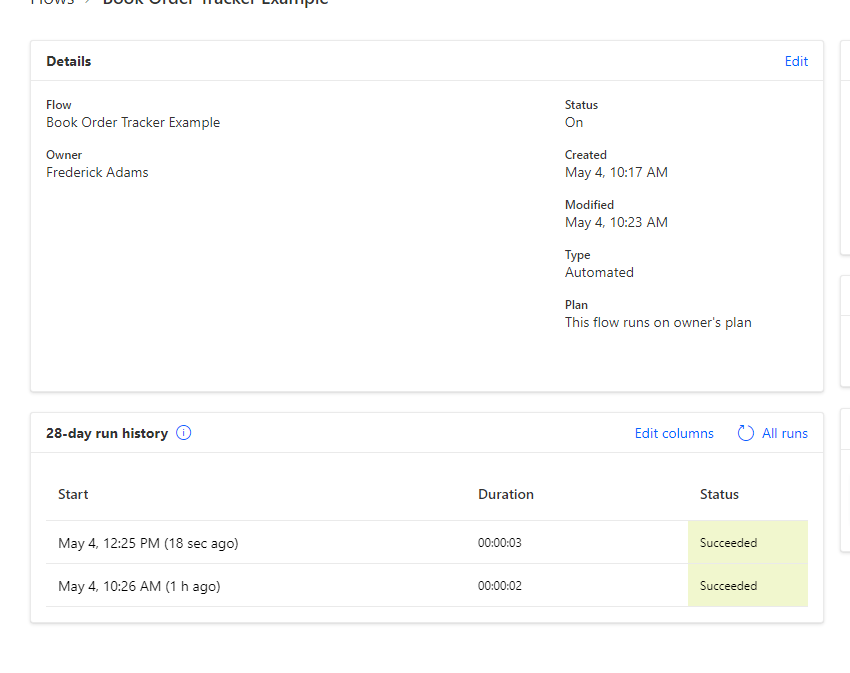
Task: Click the Status value On
Action: 574,123
